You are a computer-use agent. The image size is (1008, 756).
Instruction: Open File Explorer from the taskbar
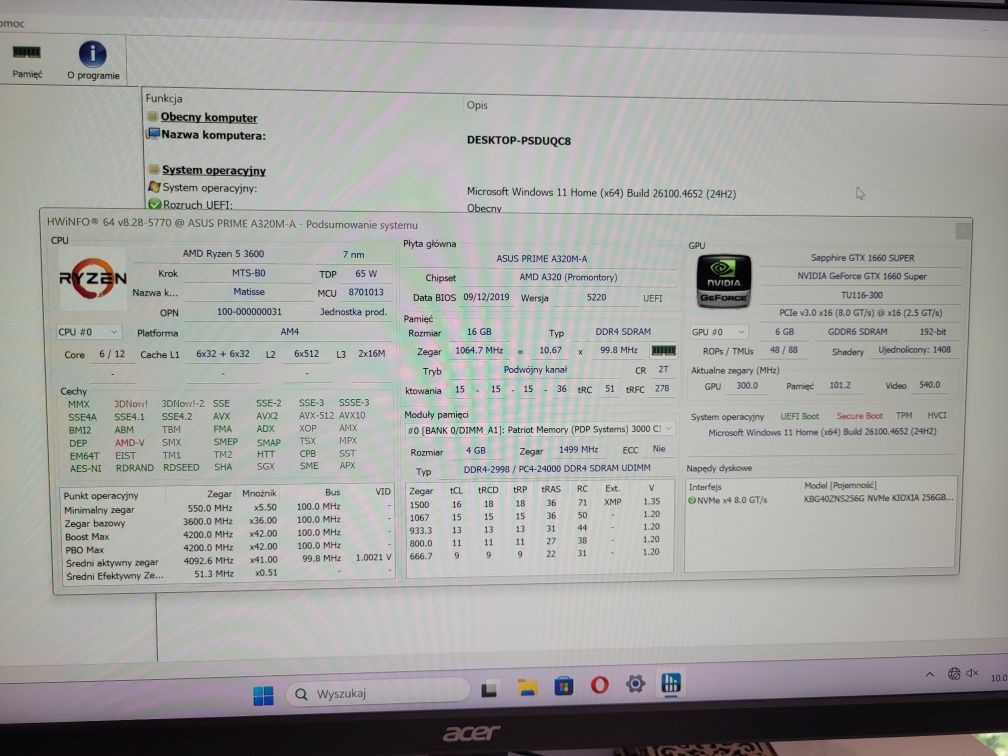click(x=527, y=687)
